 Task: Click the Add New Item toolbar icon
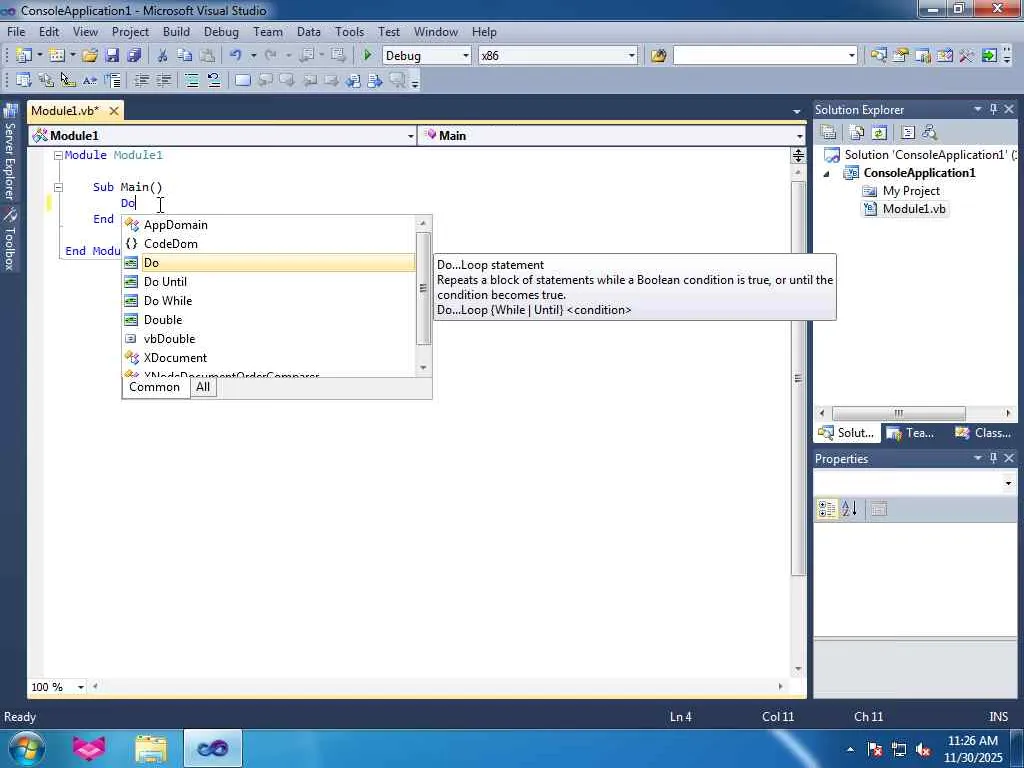(56, 56)
